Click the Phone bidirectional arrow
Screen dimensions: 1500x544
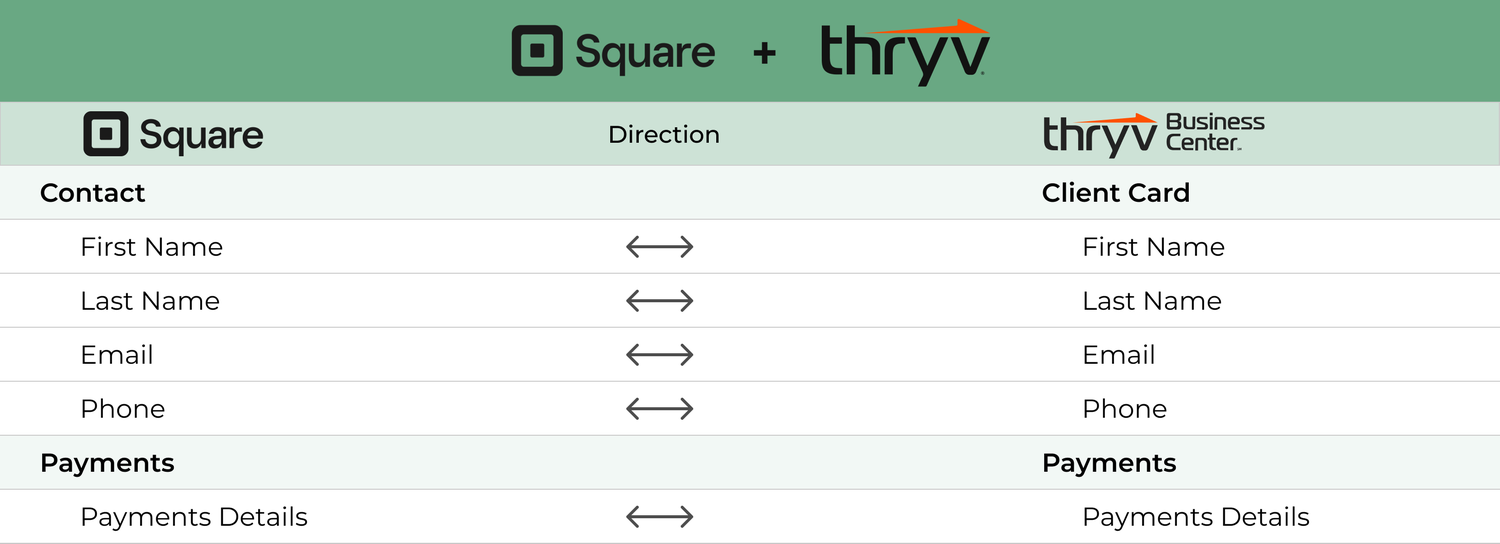(x=659, y=409)
